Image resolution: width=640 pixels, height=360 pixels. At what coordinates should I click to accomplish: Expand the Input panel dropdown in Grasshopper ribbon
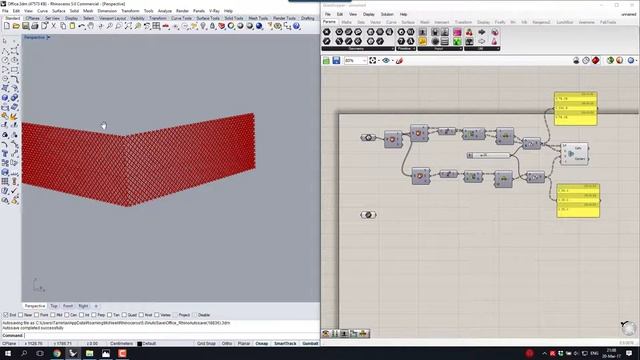(x=460, y=49)
